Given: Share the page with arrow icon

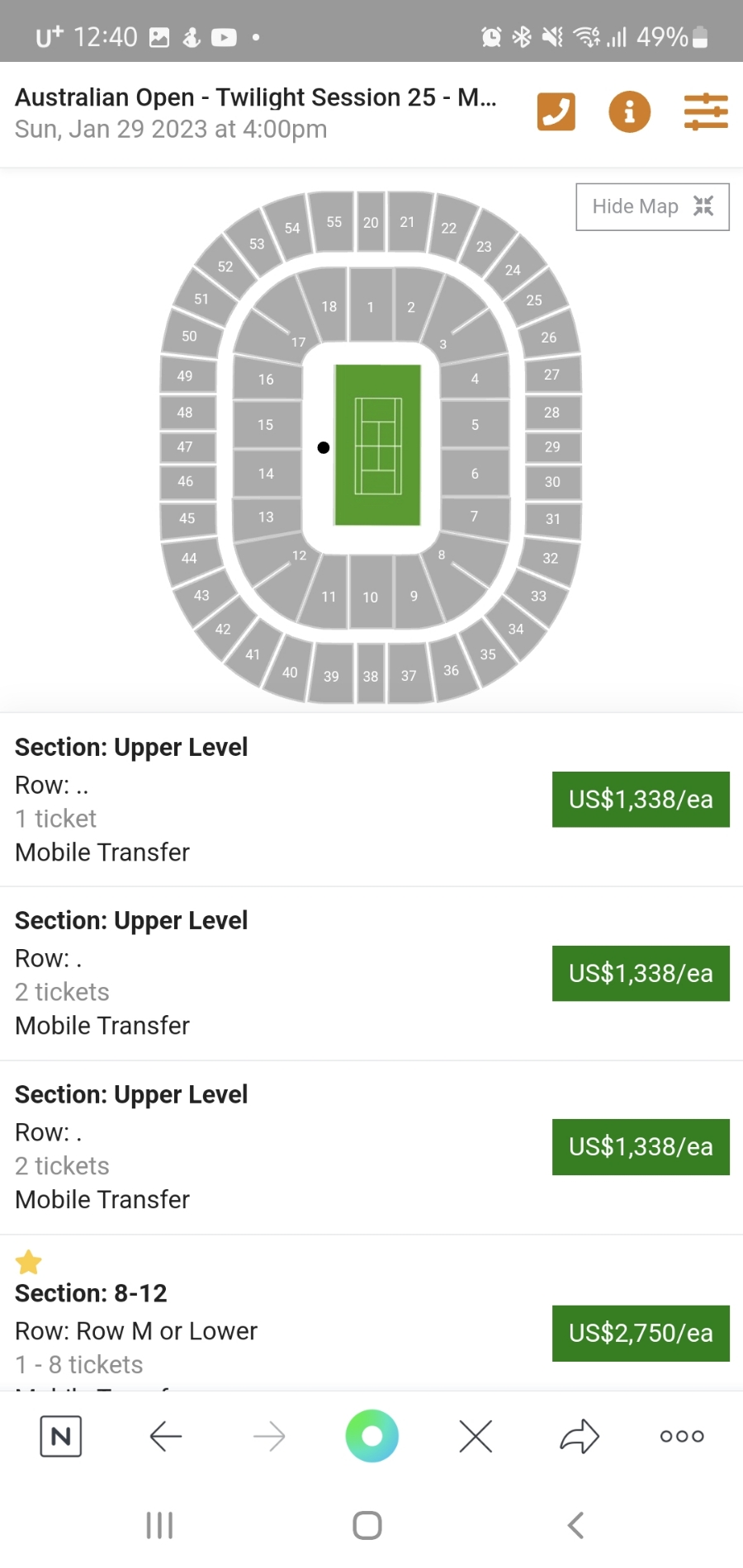Looking at the screenshot, I should point(580,1436).
